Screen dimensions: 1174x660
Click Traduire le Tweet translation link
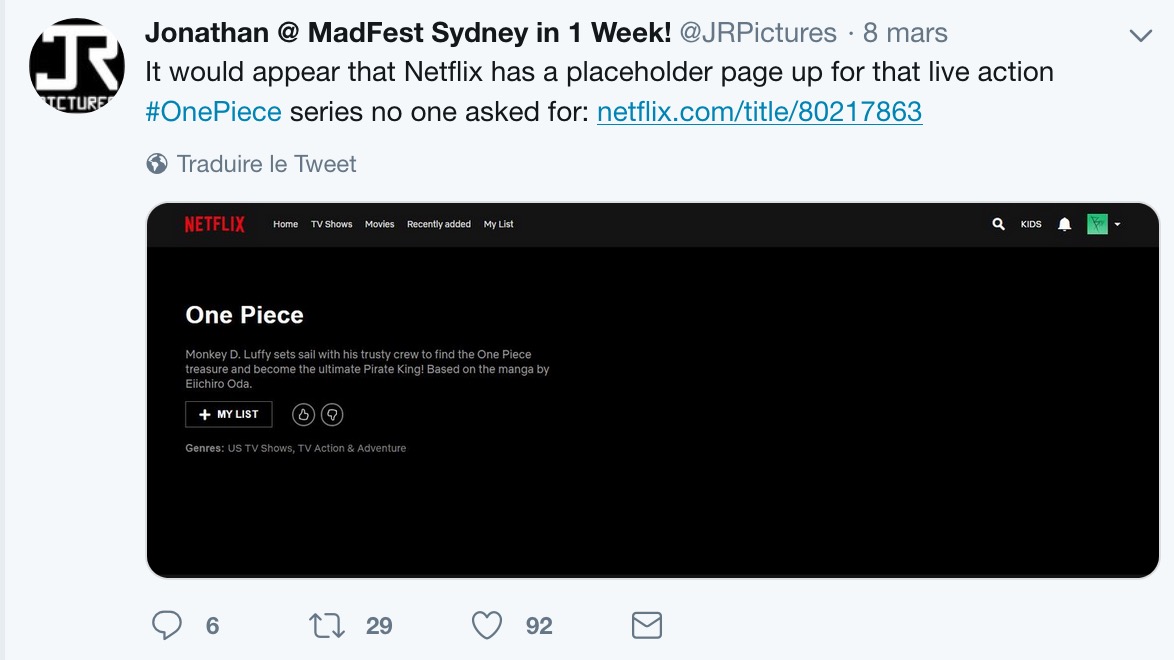(x=266, y=164)
